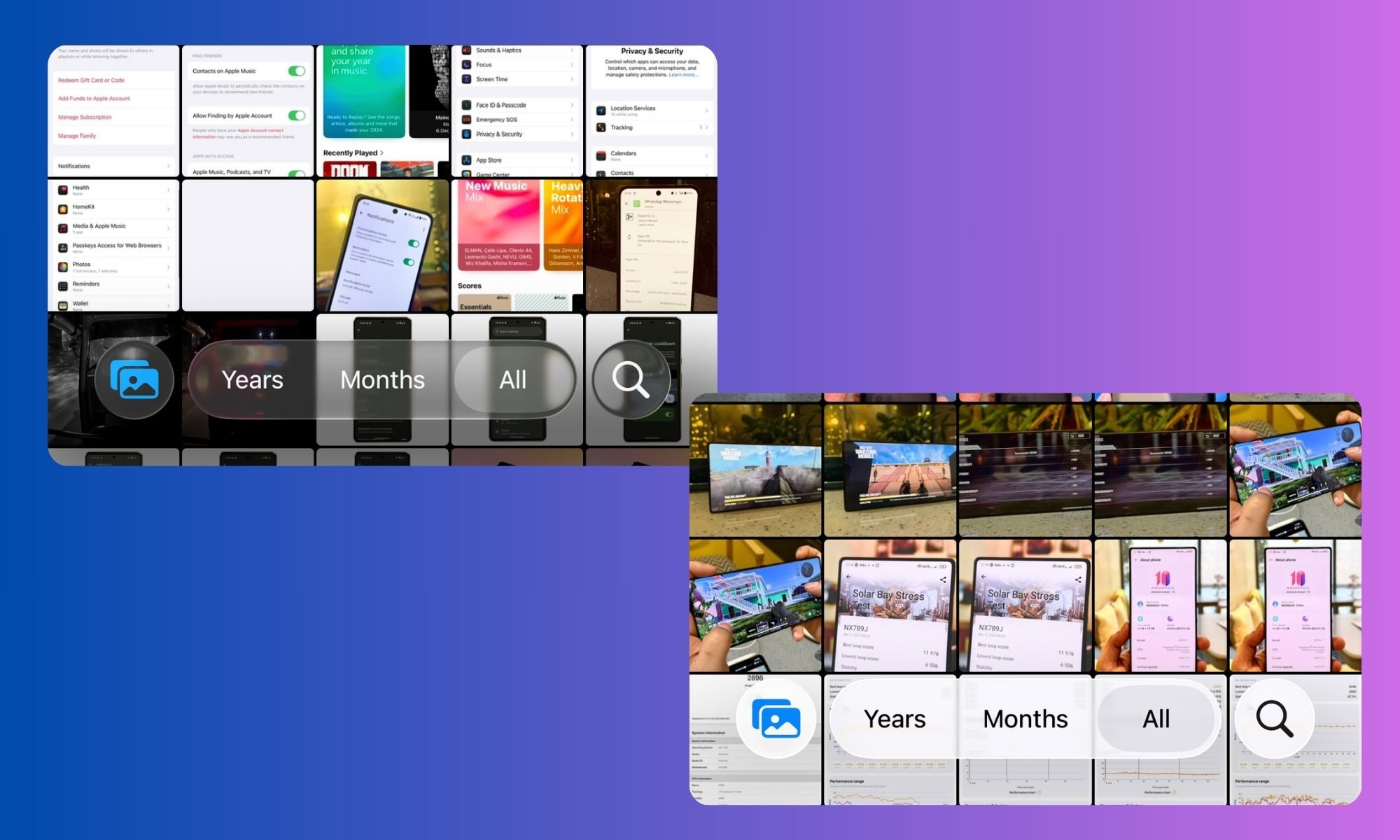Click the Learn more link under Privacy & Security

[683, 75]
